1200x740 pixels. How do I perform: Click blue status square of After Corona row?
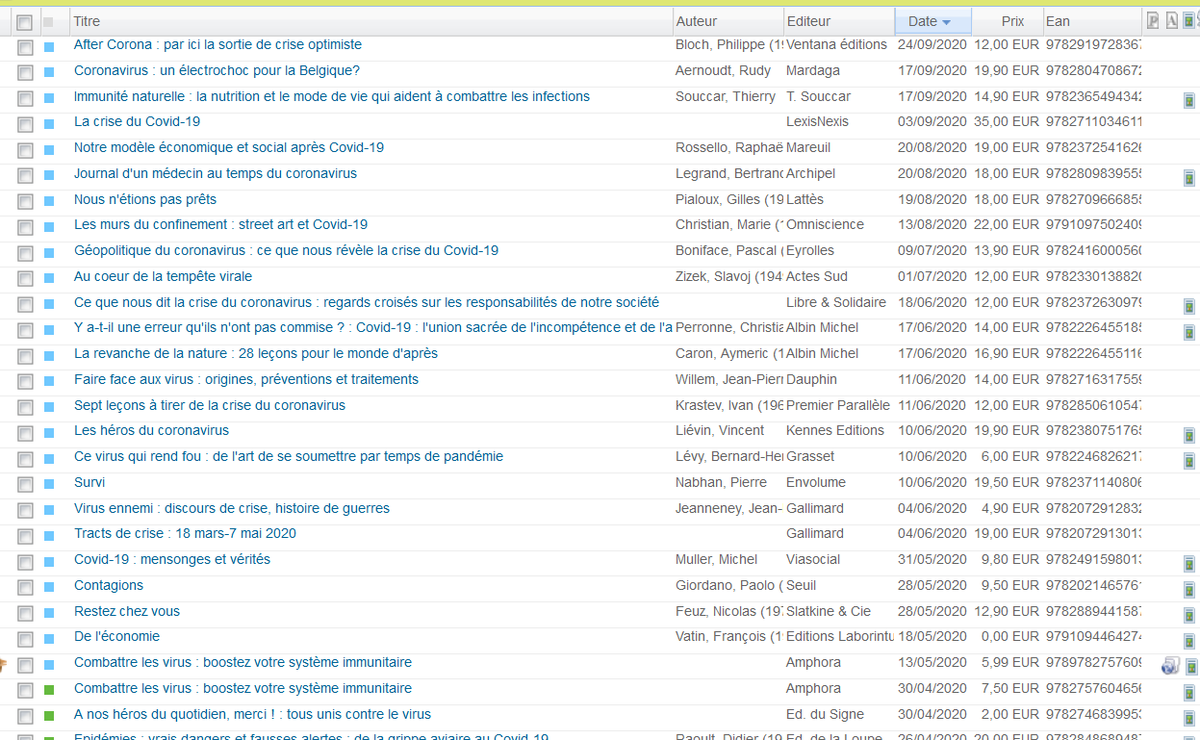[49, 47]
